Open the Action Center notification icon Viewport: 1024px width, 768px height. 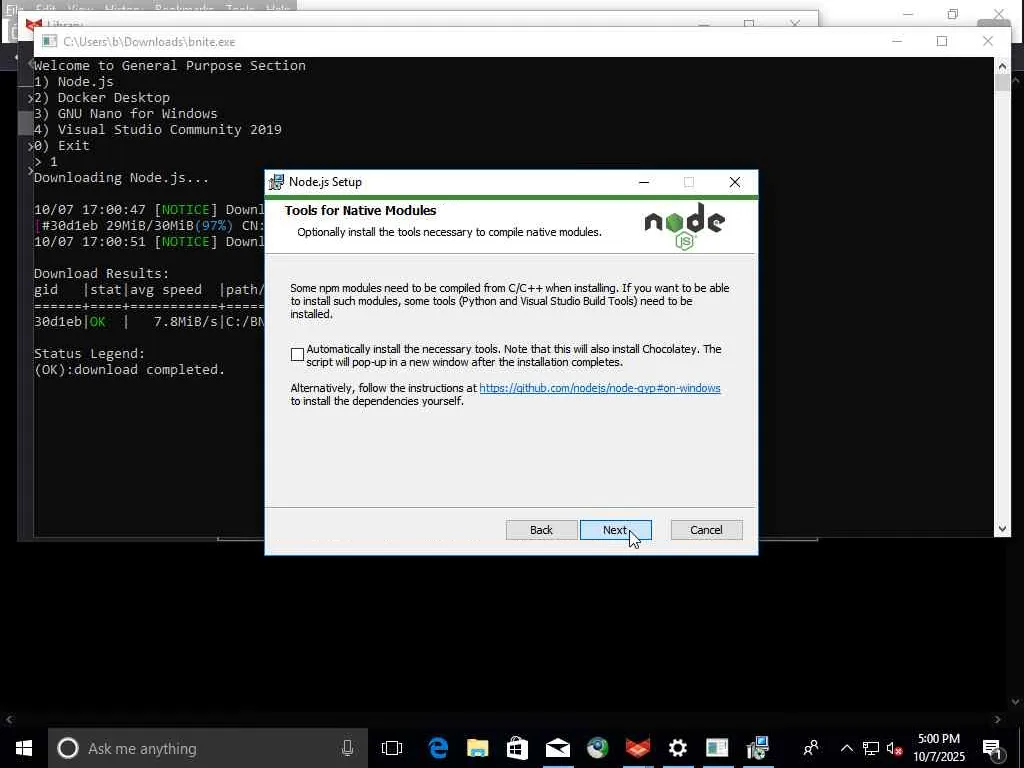click(992, 748)
